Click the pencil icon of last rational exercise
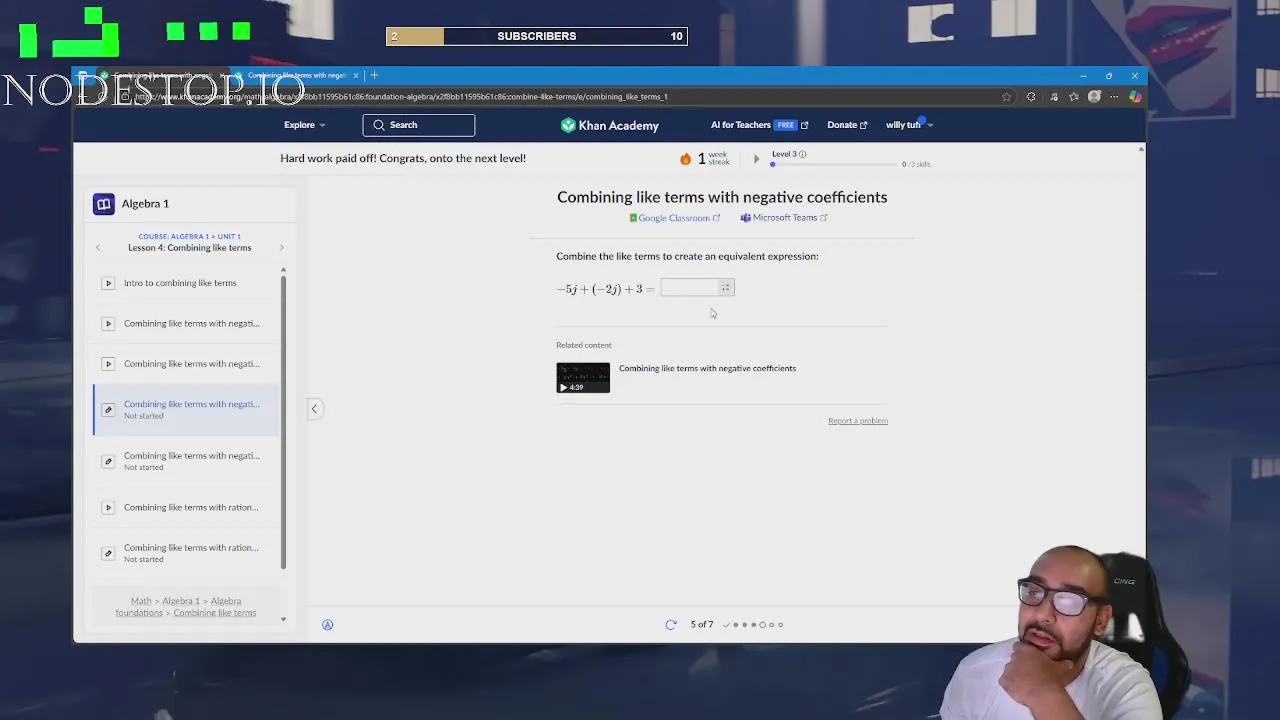The height and width of the screenshot is (720, 1280). pyautogui.click(x=108, y=553)
